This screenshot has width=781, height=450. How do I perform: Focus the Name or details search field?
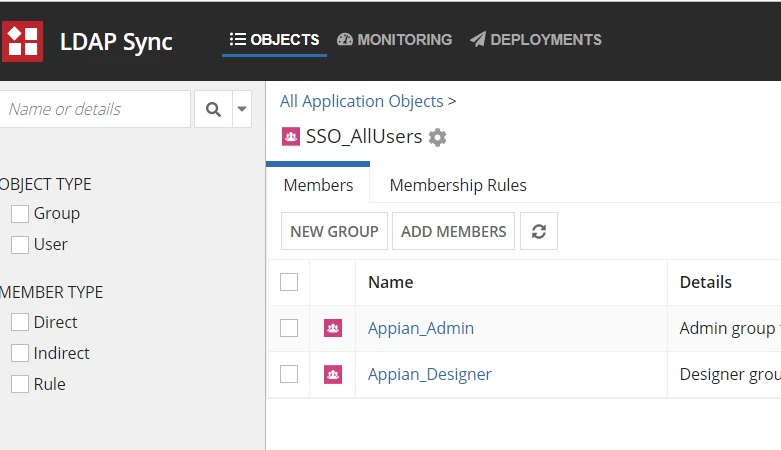tap(95, 109)
